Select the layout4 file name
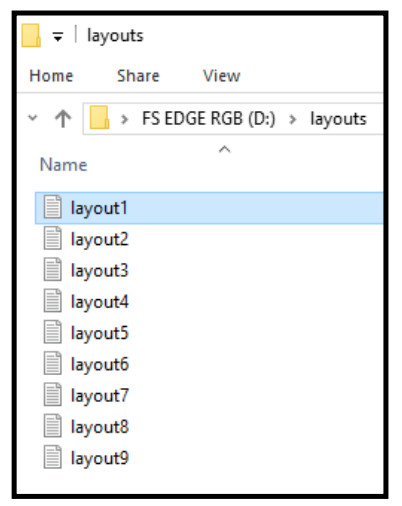This screenshot has height=506, width=402. point(100,302)
